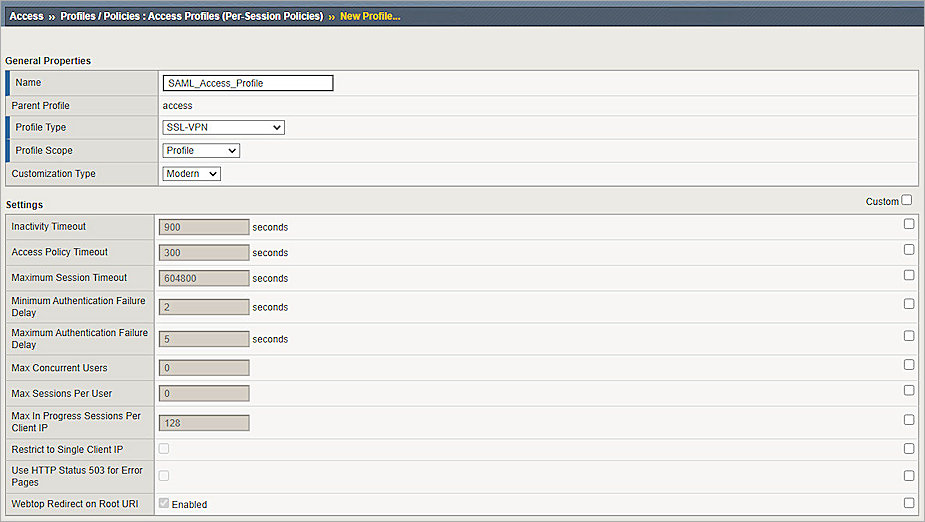Enable custom Minimum Authentication Failure Delay checkbox
This screenshot has height=522, width=925.
909,304
